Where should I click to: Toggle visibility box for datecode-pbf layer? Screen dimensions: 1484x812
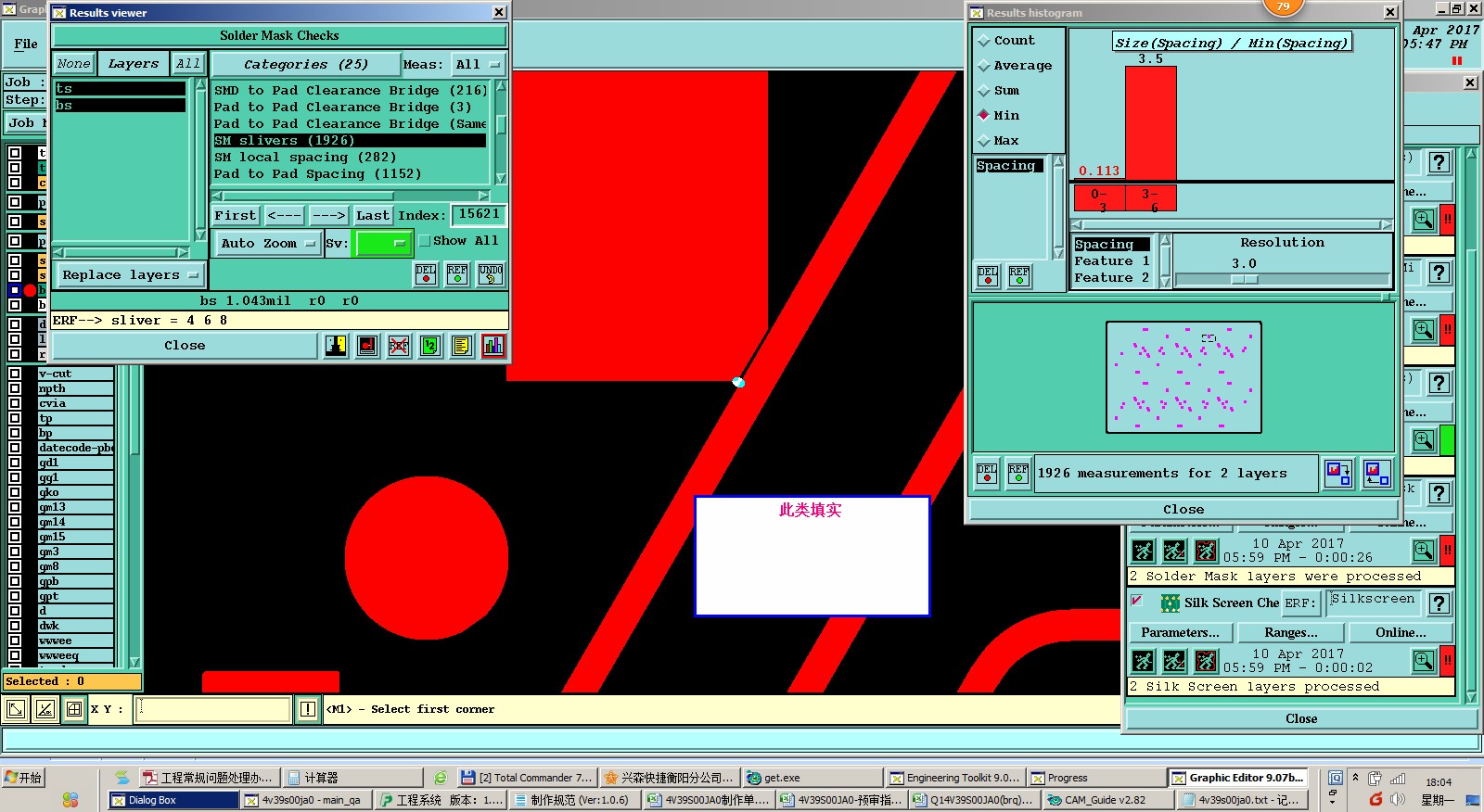coord(15,448)
